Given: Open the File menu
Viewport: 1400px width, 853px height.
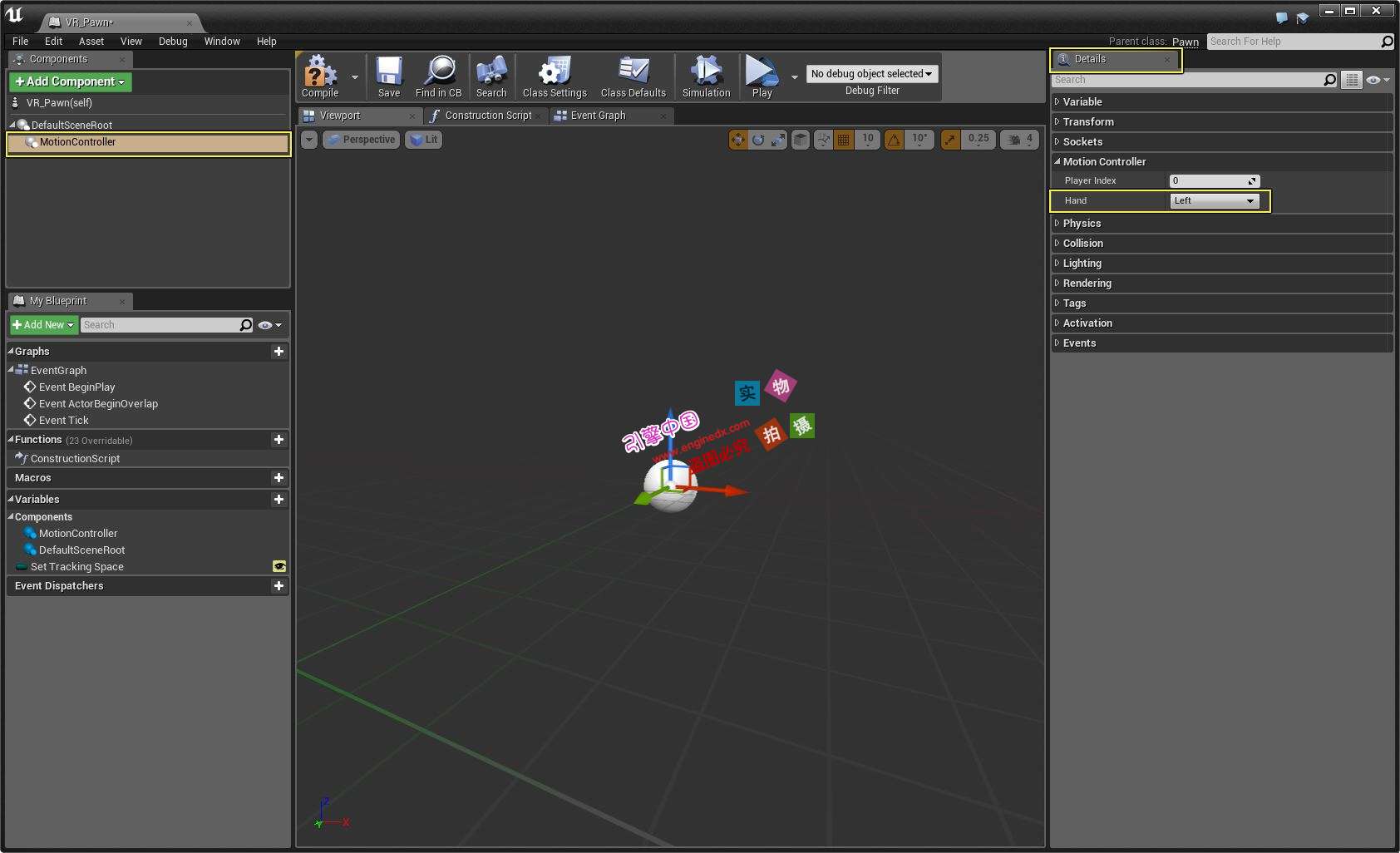Looking at the screenshot, I should tap(21, 41).
